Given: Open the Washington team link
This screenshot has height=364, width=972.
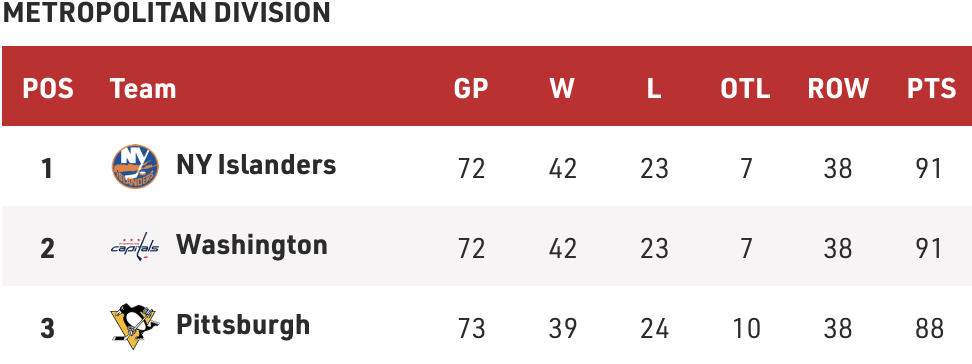Looking at the screenshot, I should [252, 246].
